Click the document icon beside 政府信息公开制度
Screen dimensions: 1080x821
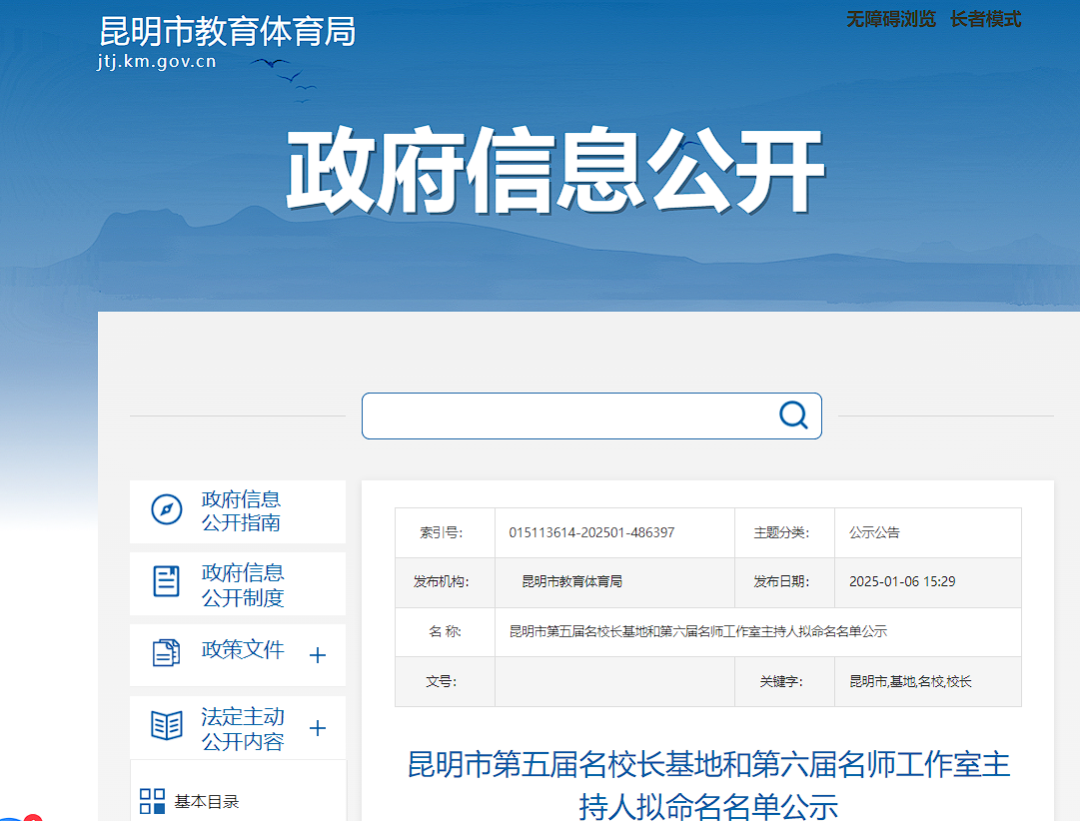coord(166,581)
